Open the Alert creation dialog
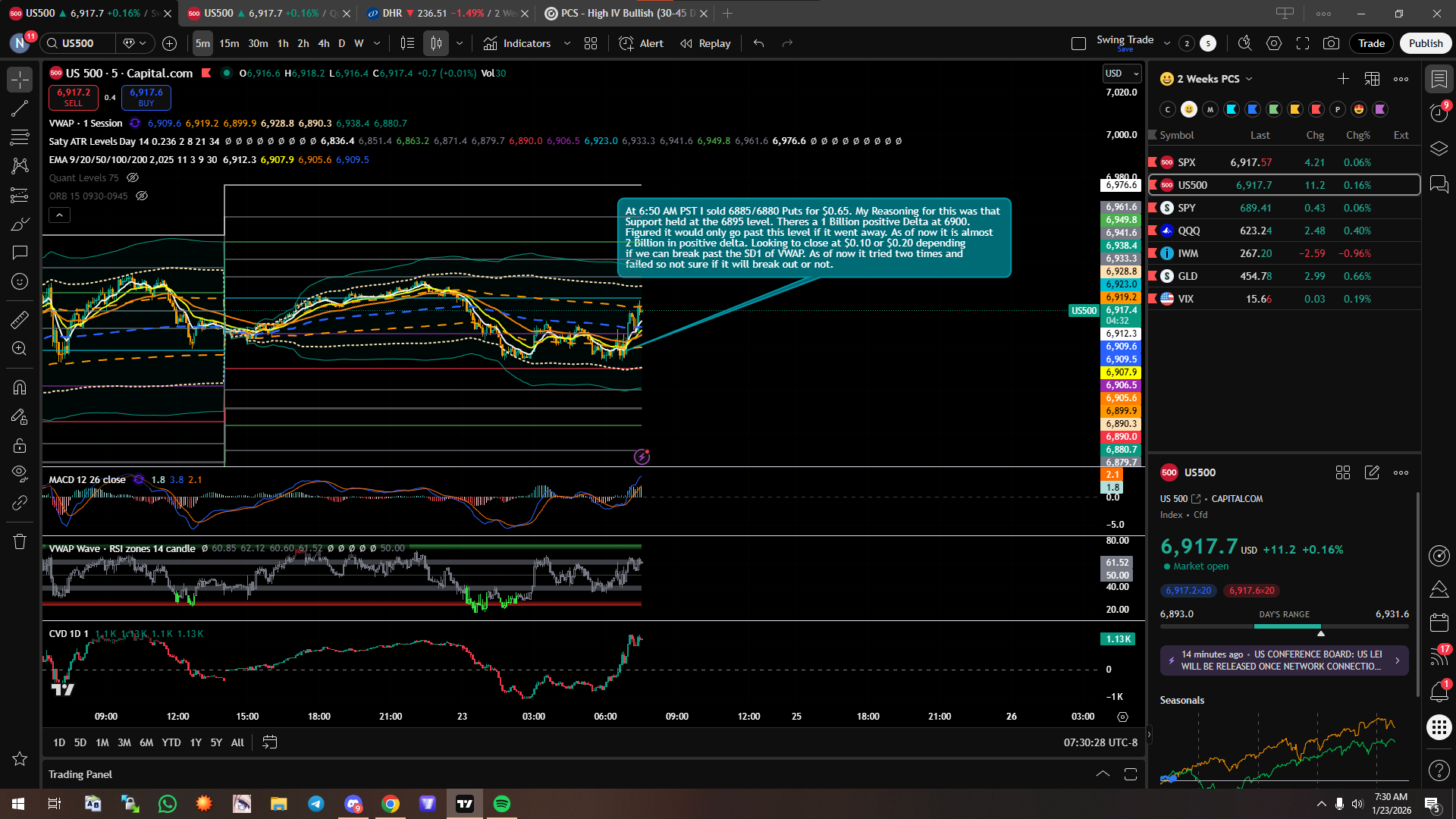Screen dimensions: 1456x819 click(x=641, y=43)
